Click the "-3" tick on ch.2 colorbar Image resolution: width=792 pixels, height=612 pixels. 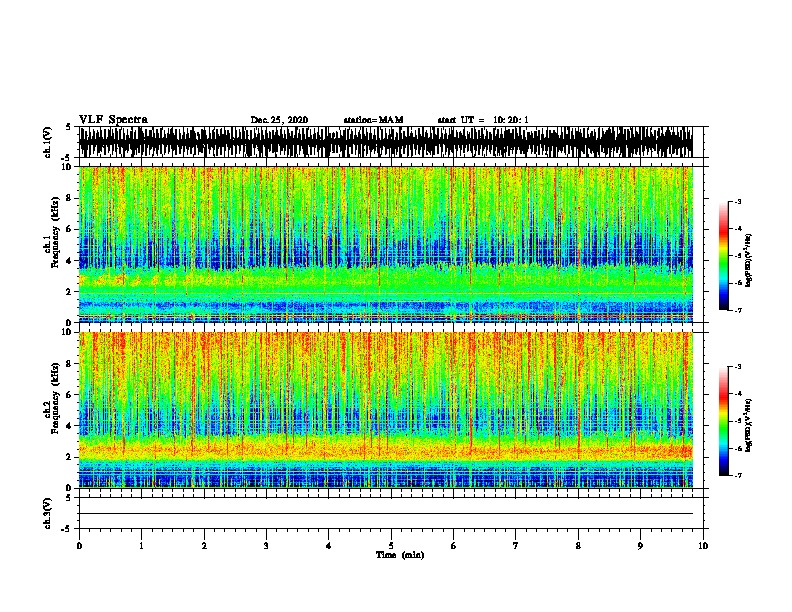coord(738,367)
